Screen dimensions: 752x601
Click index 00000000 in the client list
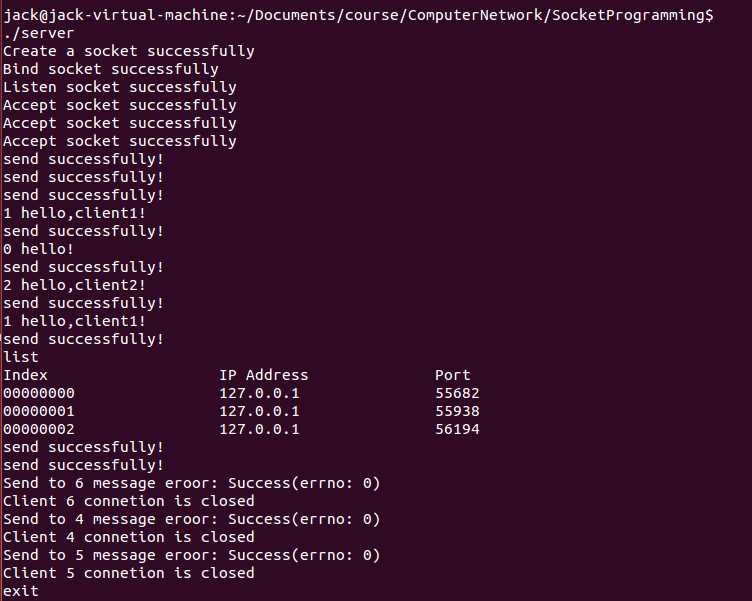pos(39,393)
